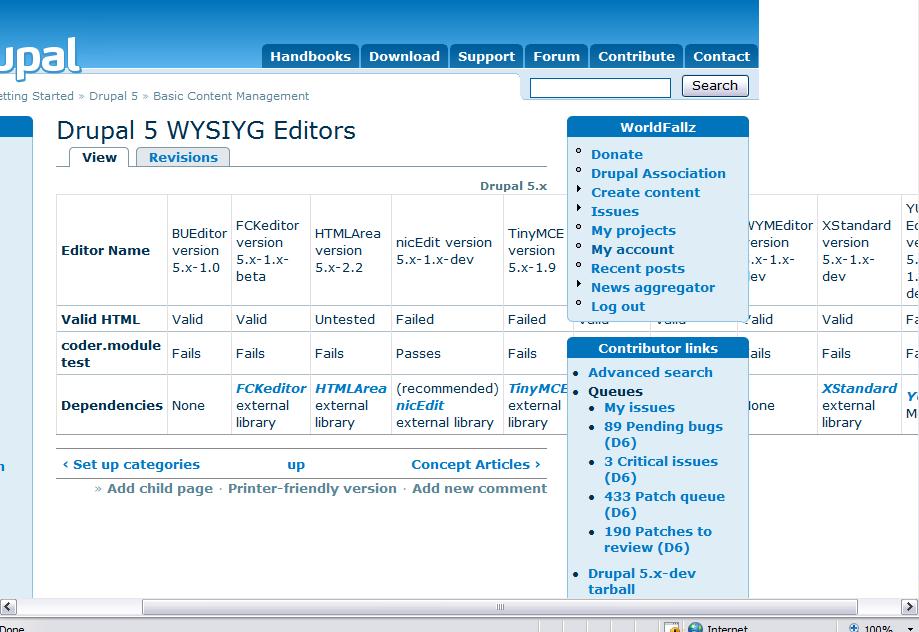Click the 'Dependencies' row header
The image size is (919, 632).
coord(111,405)
